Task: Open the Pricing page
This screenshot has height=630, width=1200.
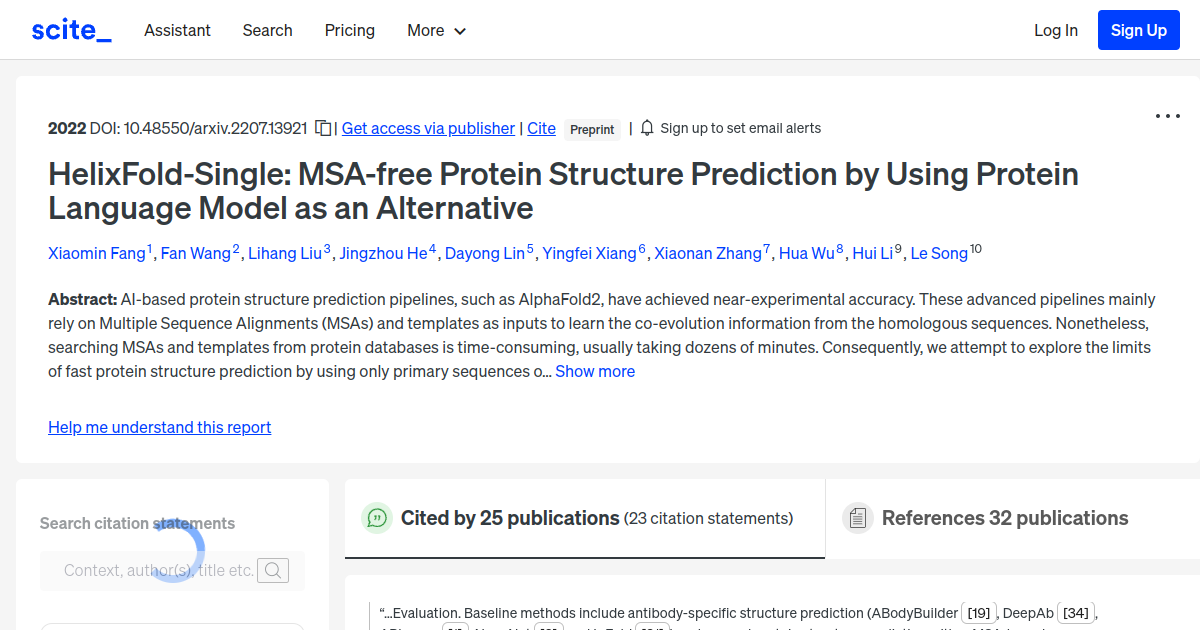Action: pos(349,30)
